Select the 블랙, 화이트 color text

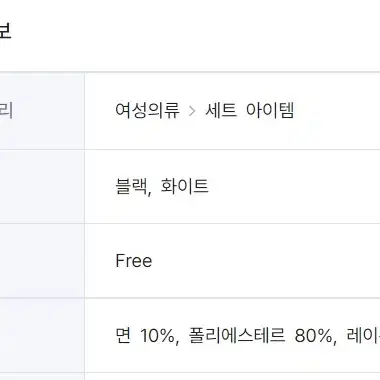[x=162, y=186]
